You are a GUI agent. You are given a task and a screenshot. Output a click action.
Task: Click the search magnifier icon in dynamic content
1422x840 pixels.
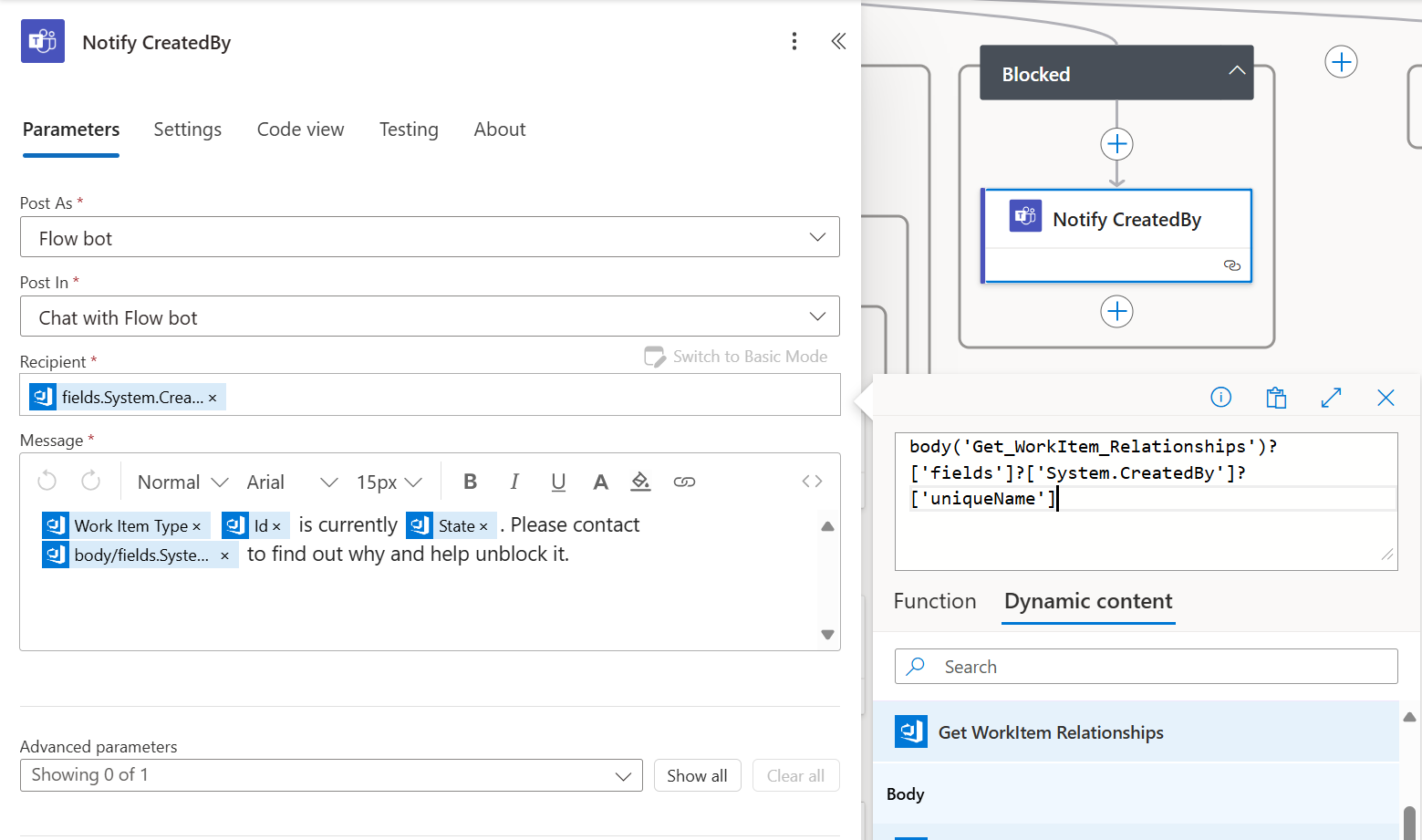(916, 666)
